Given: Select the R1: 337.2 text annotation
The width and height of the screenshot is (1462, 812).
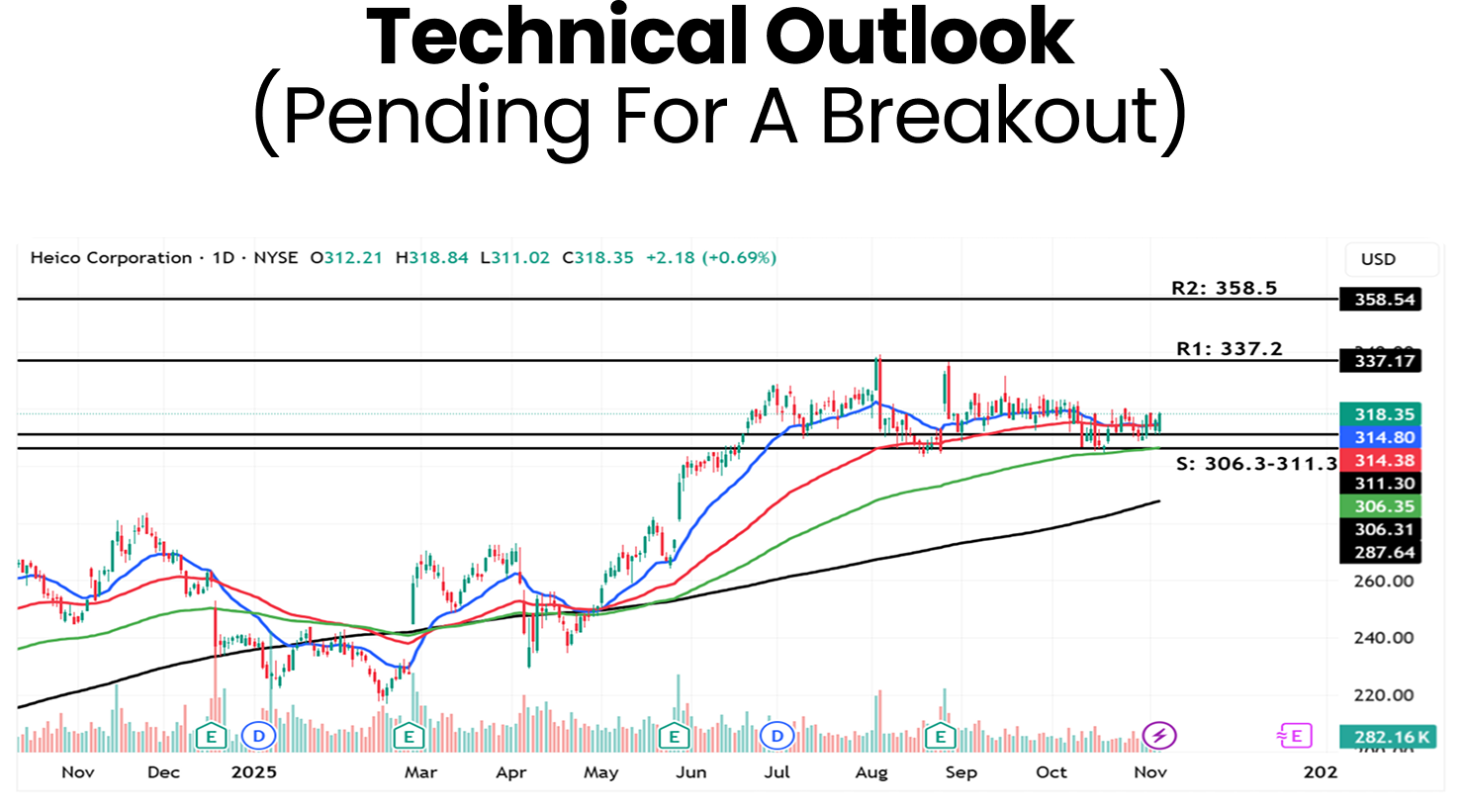Looking at the screenshot, I should tap(1229, 349).
